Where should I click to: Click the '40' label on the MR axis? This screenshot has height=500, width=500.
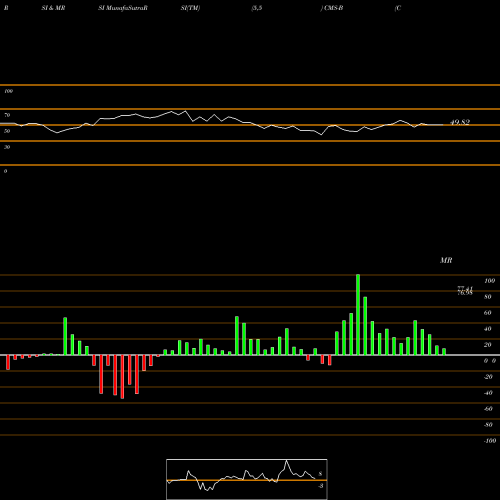(488, 329)
